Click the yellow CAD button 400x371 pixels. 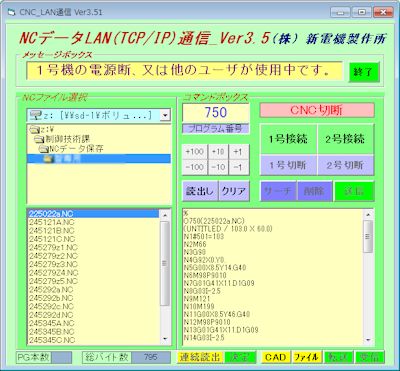[x=275, y=357]
